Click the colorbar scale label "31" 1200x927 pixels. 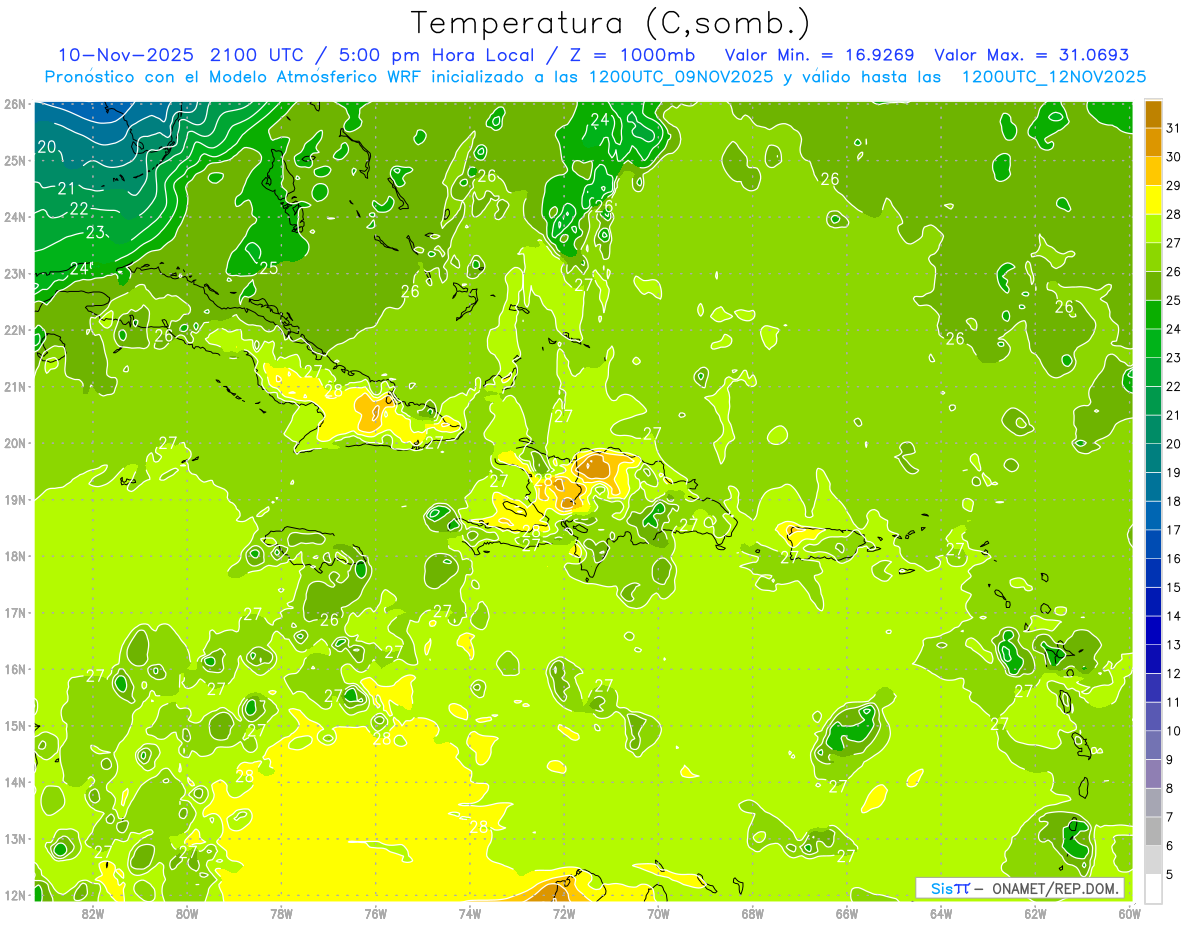point(1173,128)
